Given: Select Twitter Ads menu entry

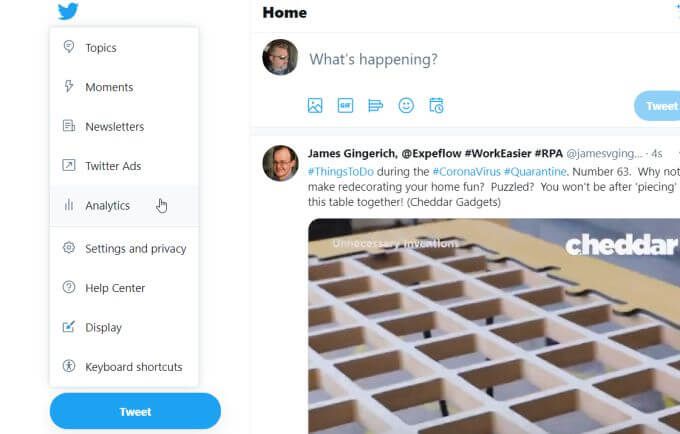Looking at the screenshot, I should tap(124, 166).
